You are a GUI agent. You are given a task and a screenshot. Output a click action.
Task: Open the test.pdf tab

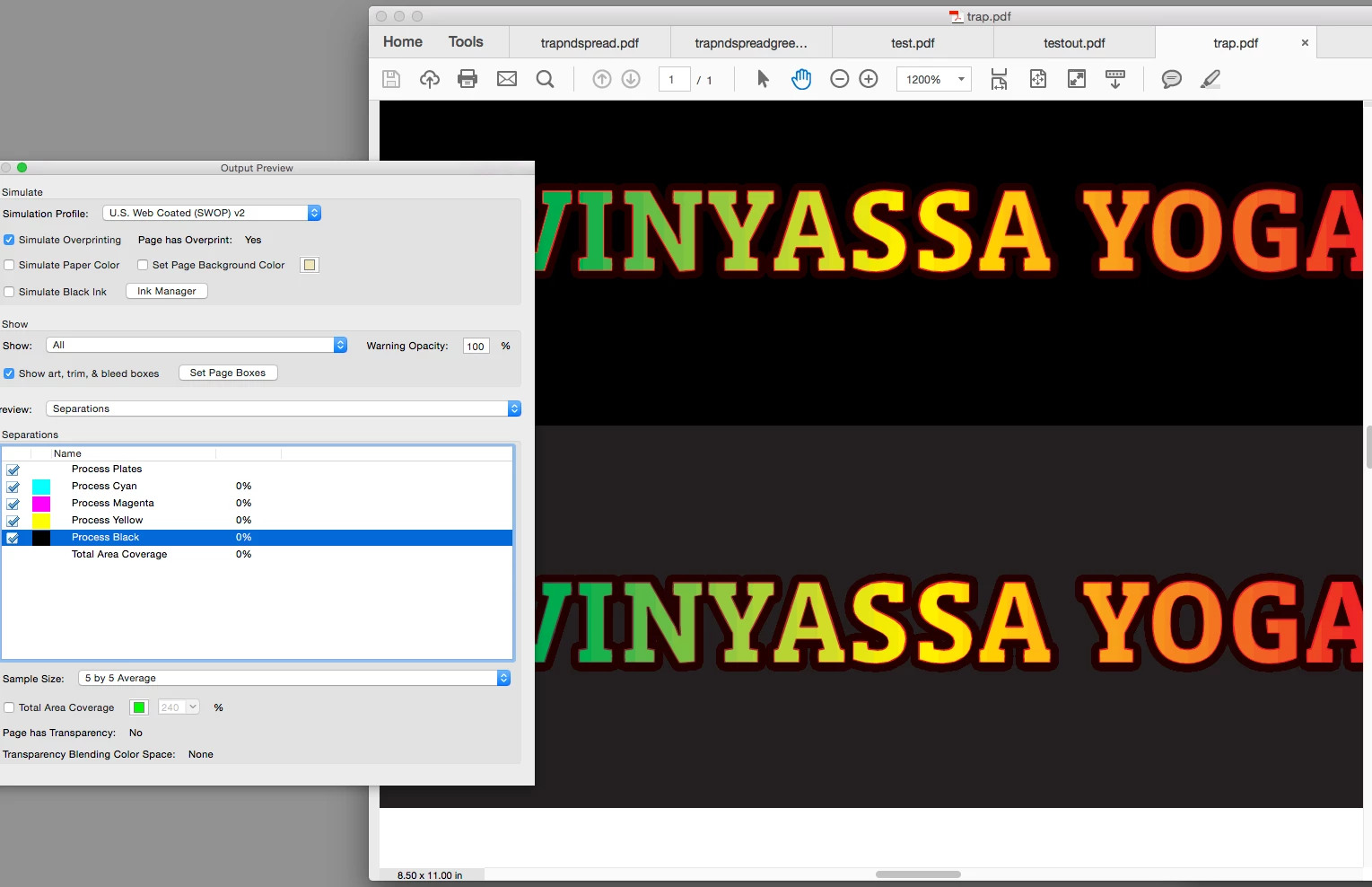pos(913,43)
